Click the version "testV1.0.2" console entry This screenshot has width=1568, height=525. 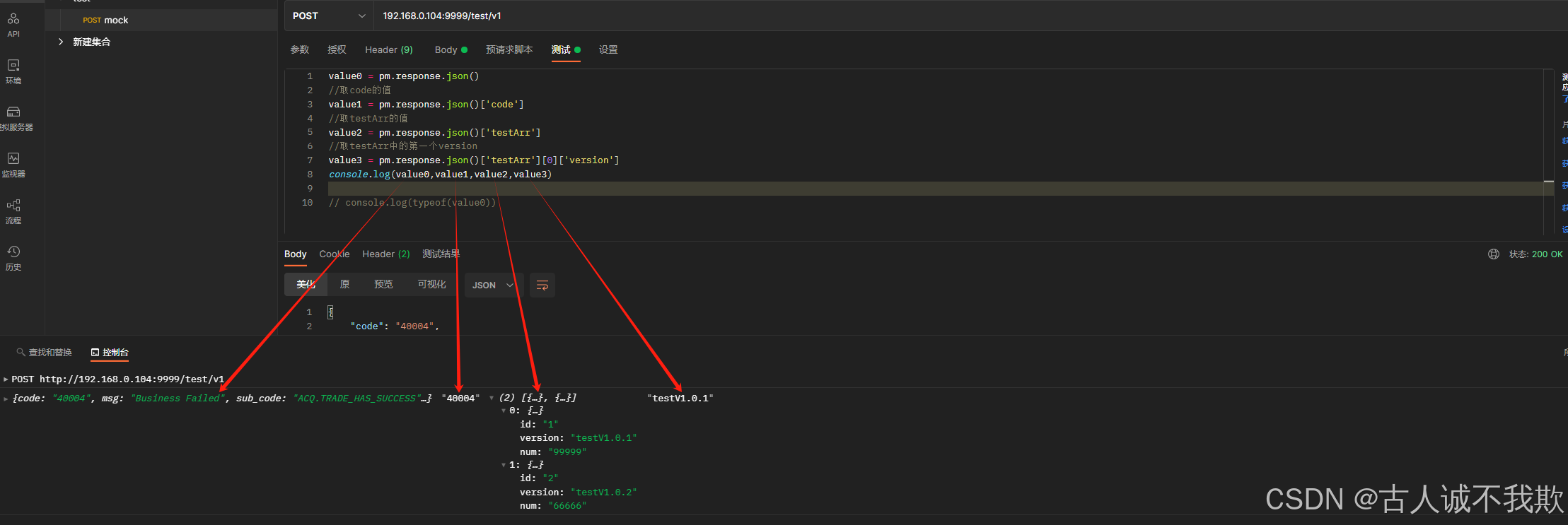pyautogui.click(x=578, y=492)
